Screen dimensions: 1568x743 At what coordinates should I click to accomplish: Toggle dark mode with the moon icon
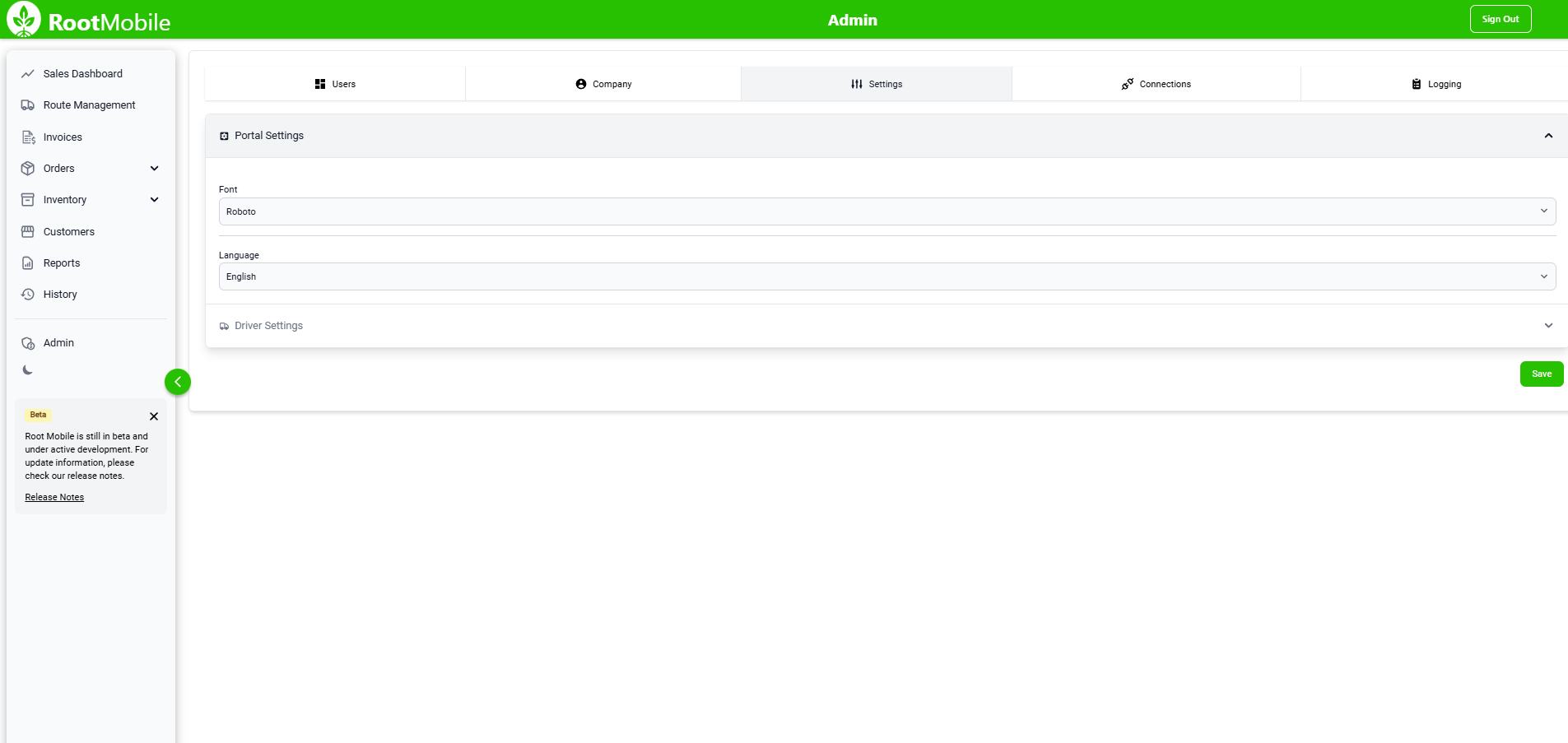[x=28, y=370]
